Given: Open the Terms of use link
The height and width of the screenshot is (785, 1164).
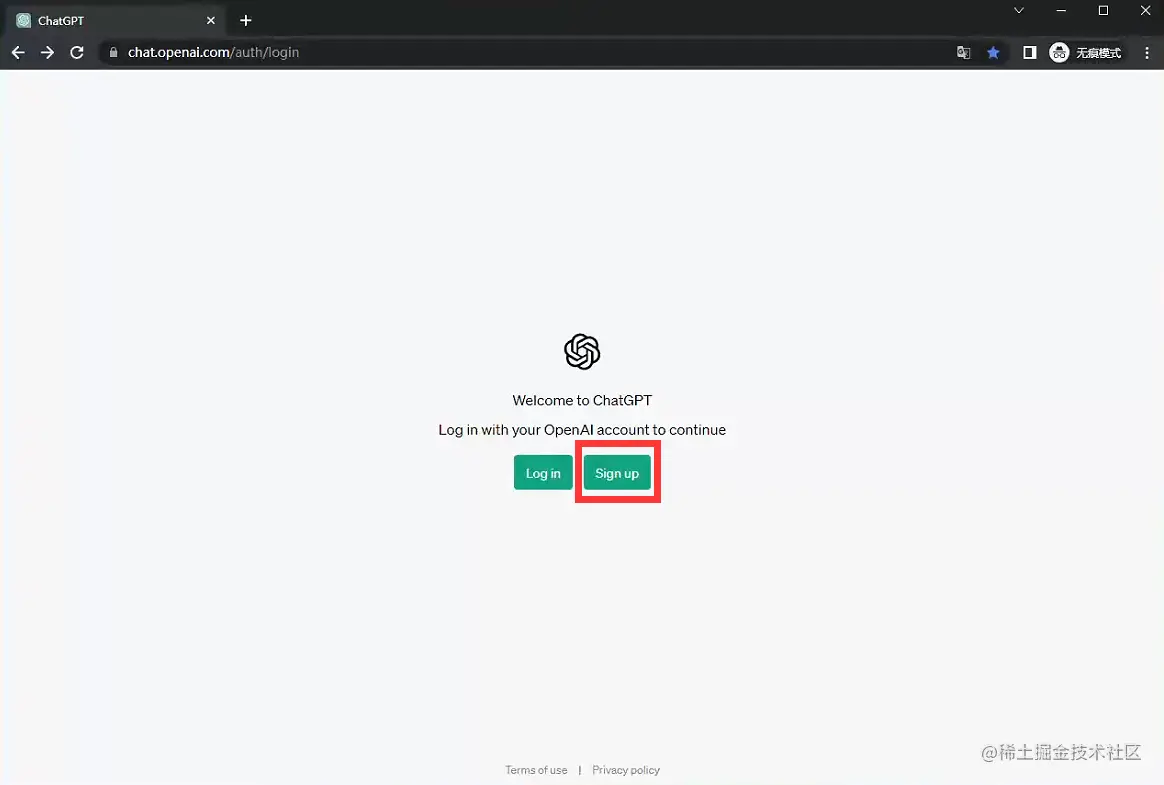Looking at the screenshot, I should tap(536, 770).
